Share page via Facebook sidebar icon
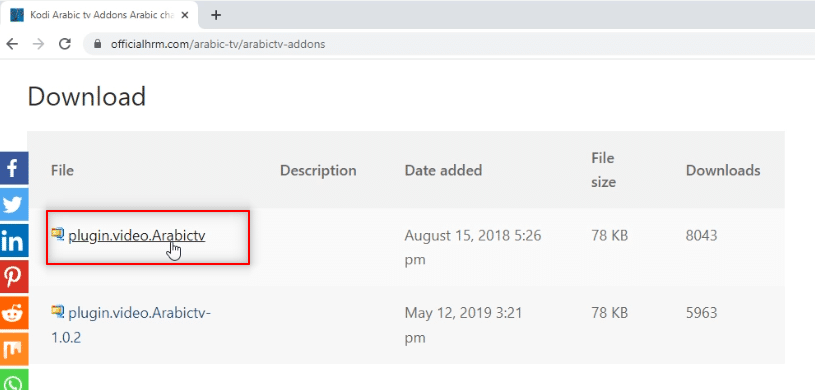Image resolution: width=815 pixels, height=390 pixels. click(14, 169)
